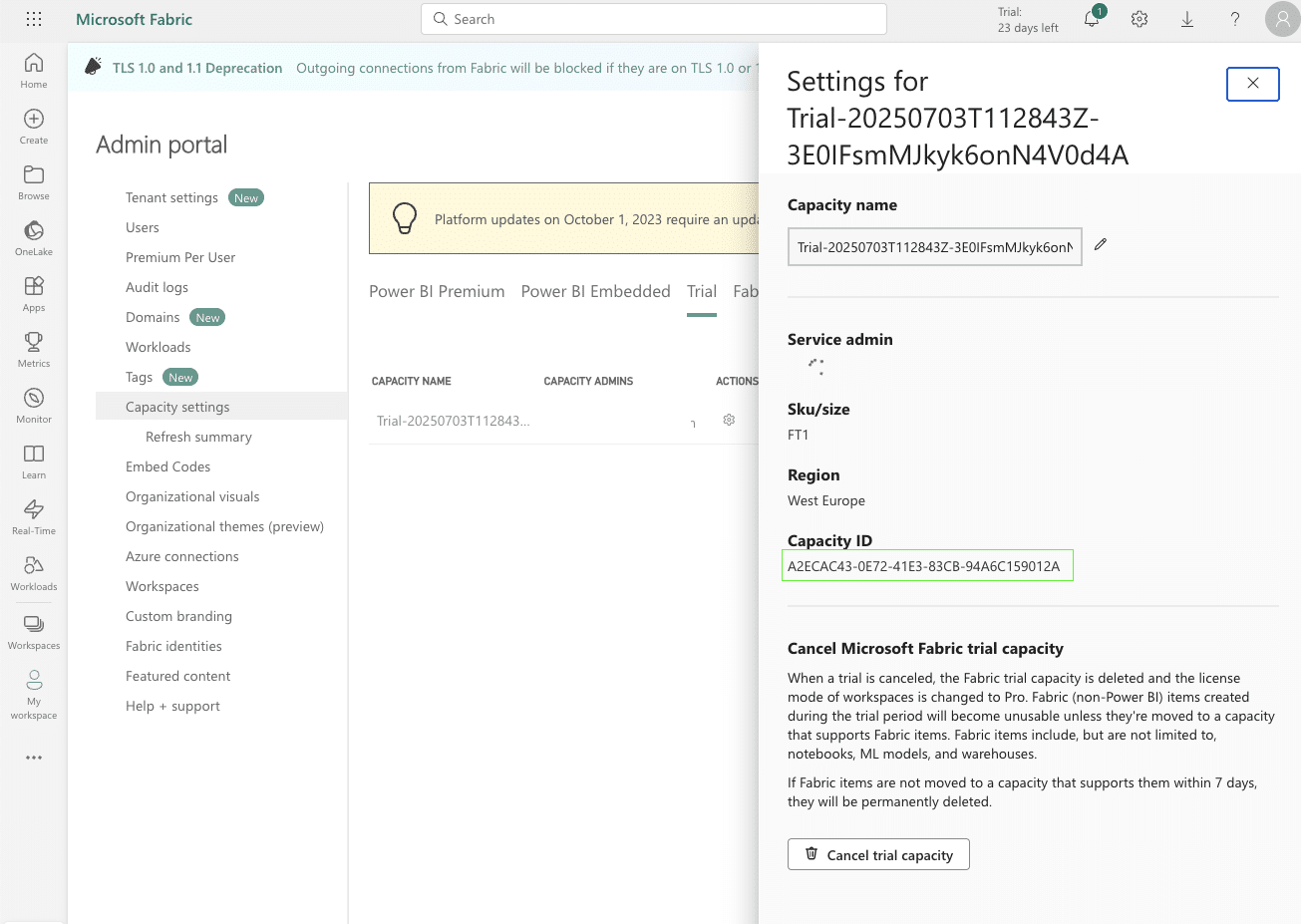Image resolution: width=1301 pixels, height=924 pixels.
Task: Open Browse in the sidebar
Action: (x=34, y=181)
